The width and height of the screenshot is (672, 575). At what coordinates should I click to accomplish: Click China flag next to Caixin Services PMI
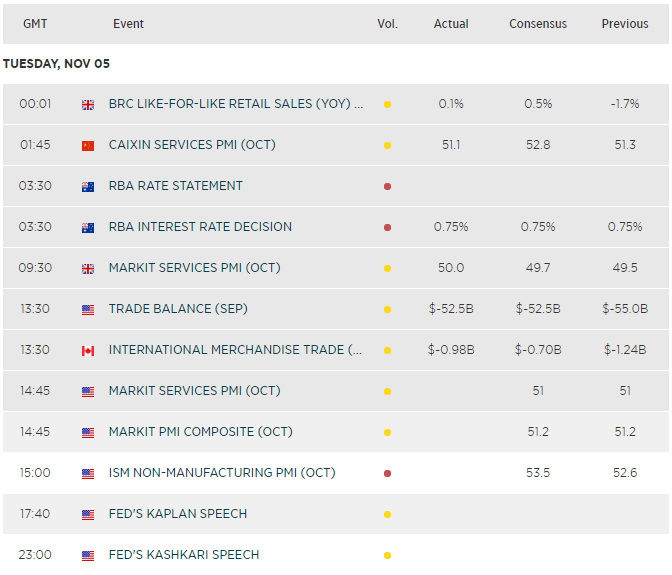pyautogui.click(x=88, y=145)
